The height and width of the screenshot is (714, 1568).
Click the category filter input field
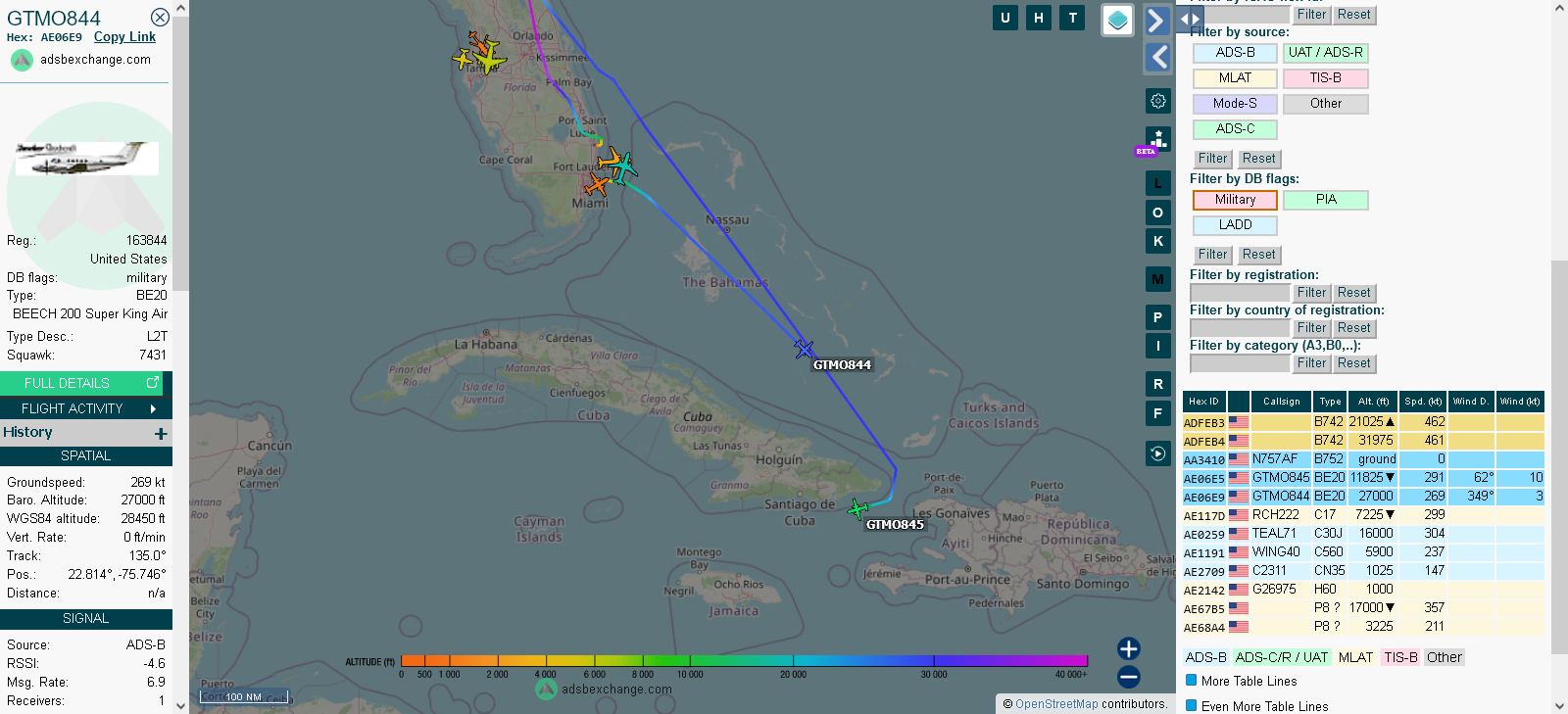coord(1240,363)
